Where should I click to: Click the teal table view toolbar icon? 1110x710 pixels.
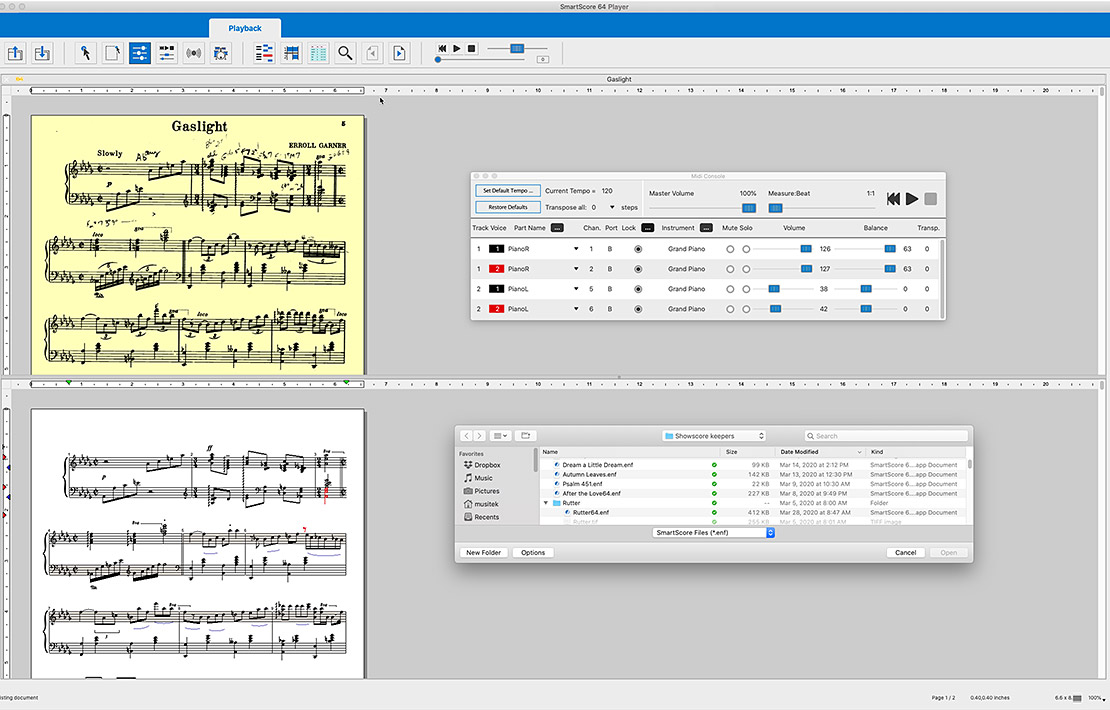point(318,53)
